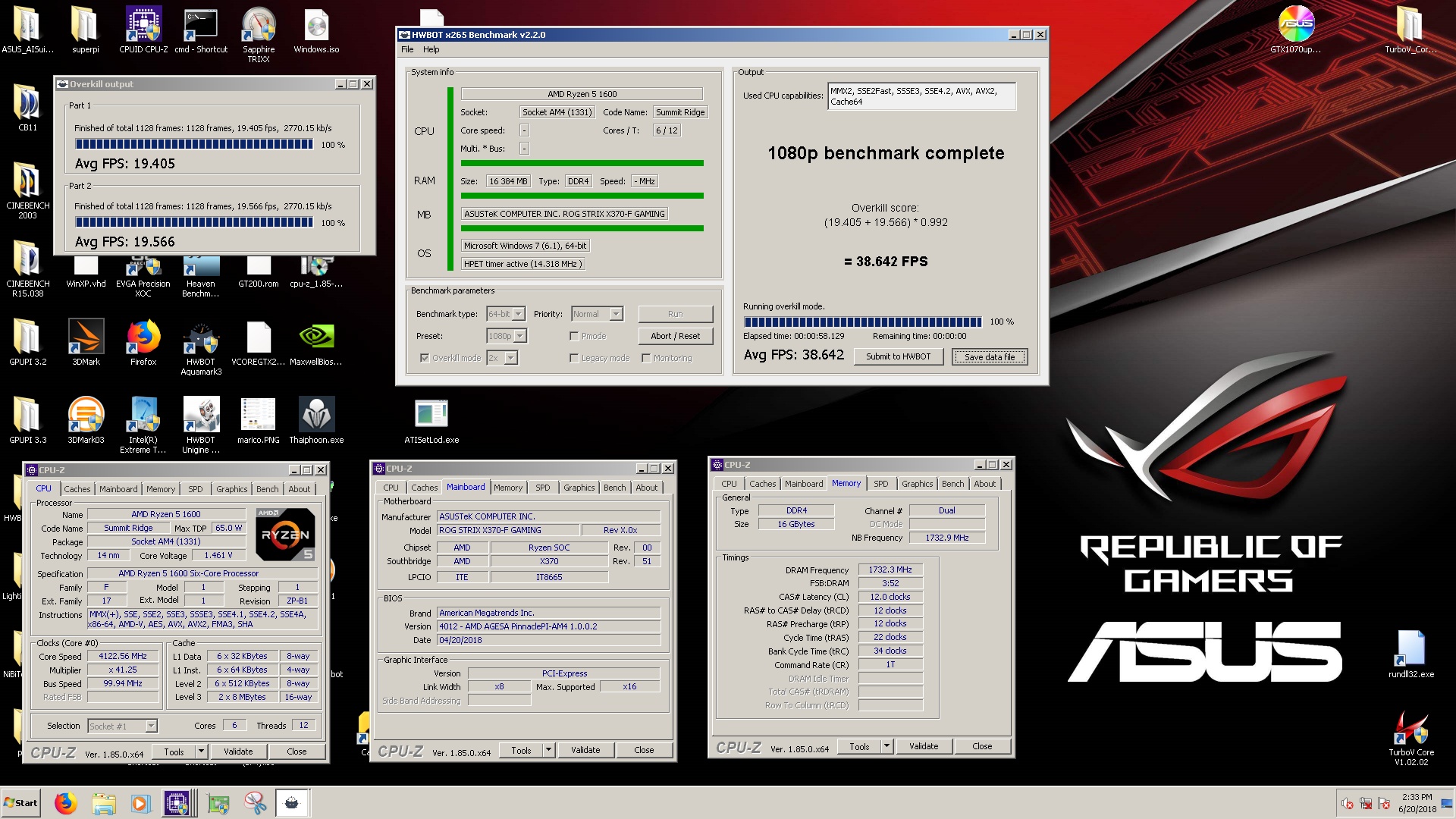Open the CINEBENCH 2003 folder icon
The width and height of the screenshot is (1456, 819).
tap(27, 190)
